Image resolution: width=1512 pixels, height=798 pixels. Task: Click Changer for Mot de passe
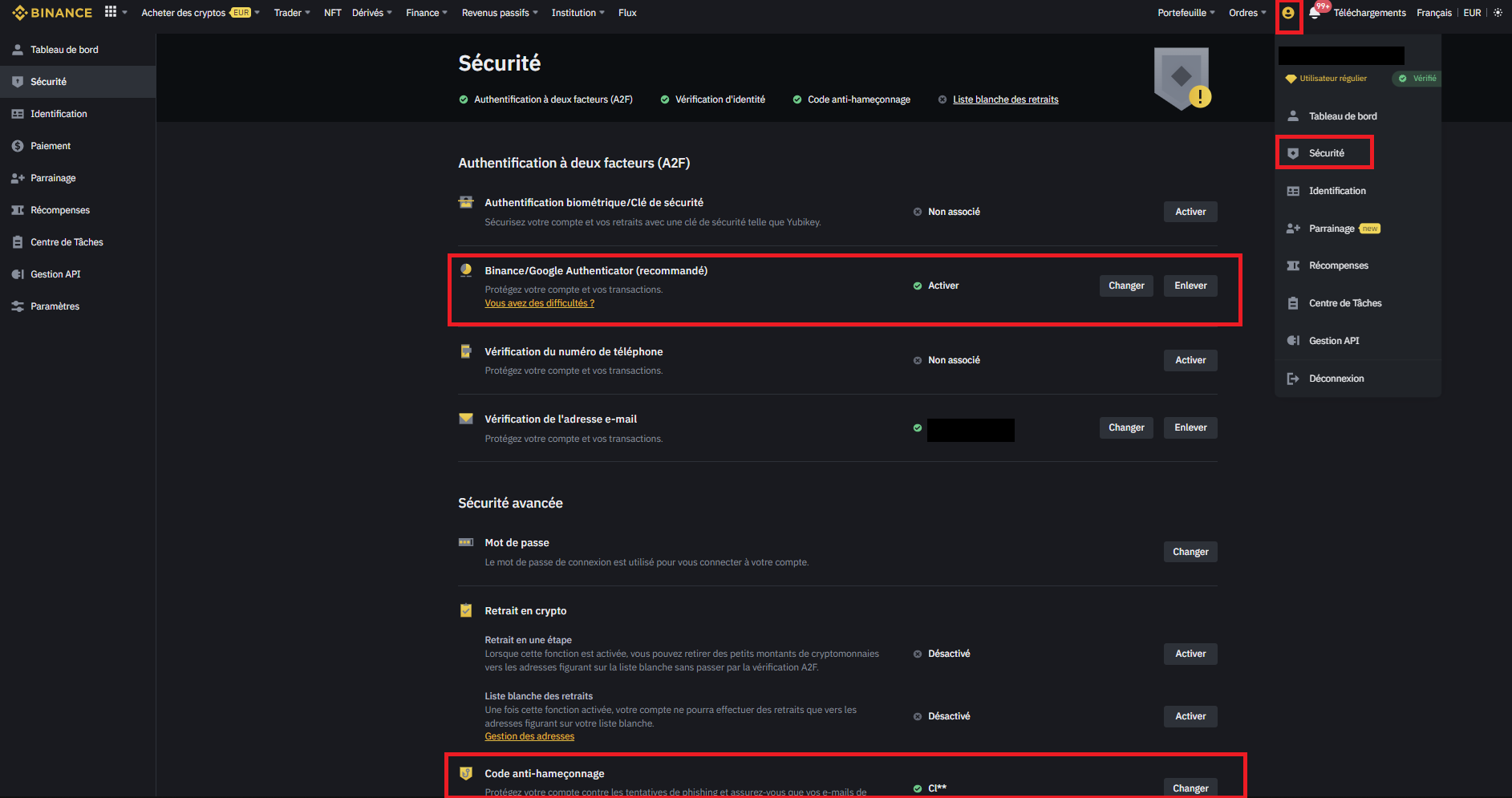pos(1190,552)
